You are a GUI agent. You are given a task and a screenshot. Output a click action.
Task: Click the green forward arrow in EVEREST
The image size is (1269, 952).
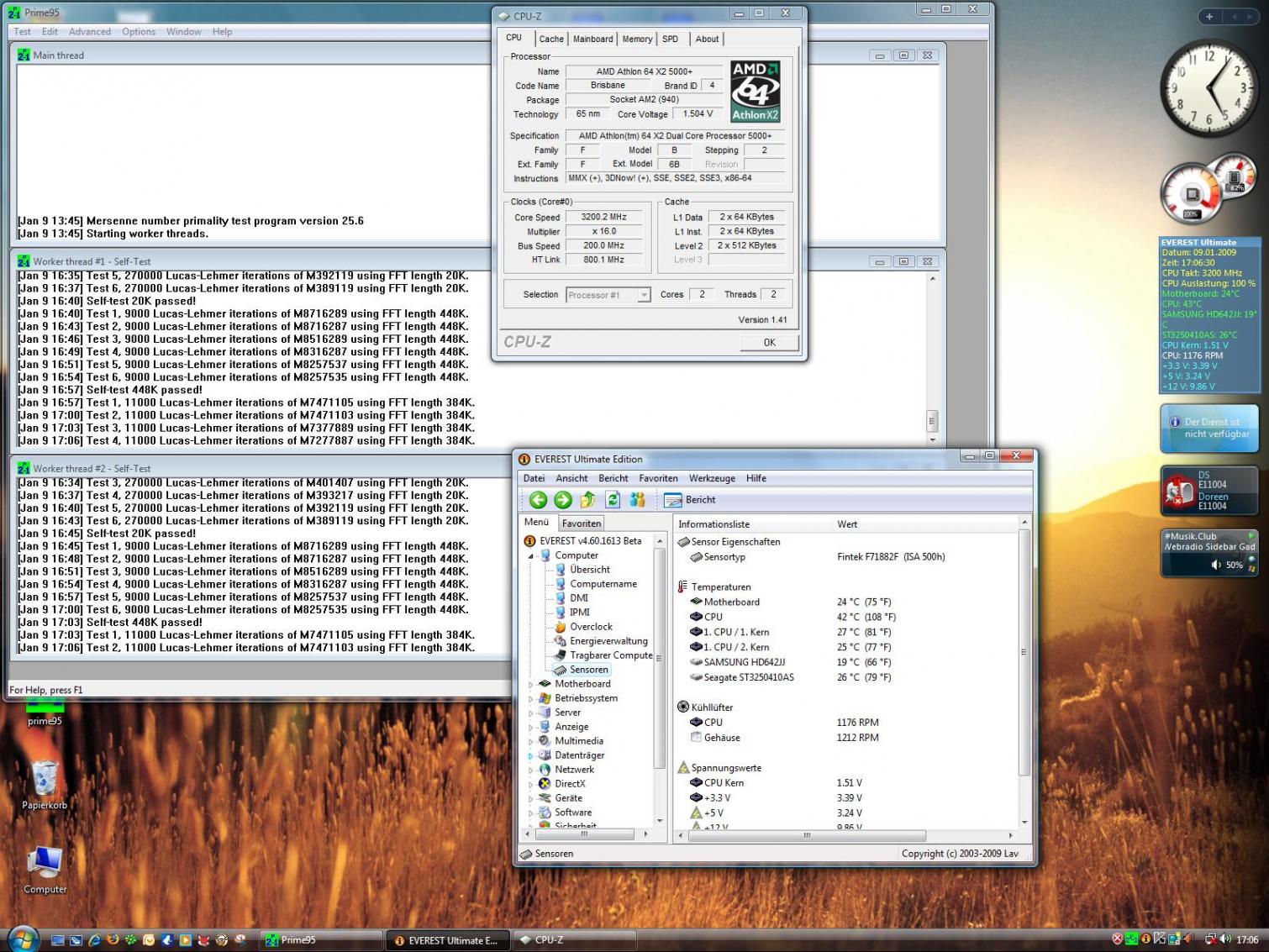[x=563, y=500]
